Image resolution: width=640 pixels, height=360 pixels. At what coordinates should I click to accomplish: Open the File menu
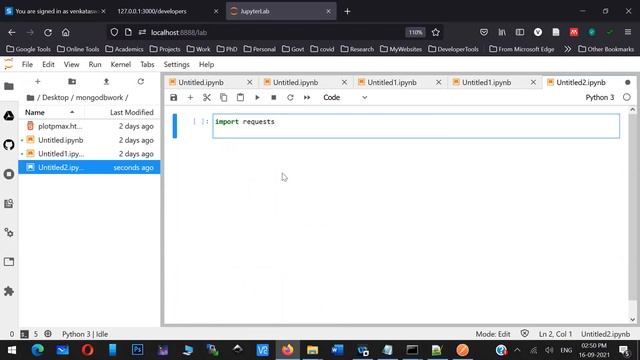pyautogui.click(x=27, y=64)
